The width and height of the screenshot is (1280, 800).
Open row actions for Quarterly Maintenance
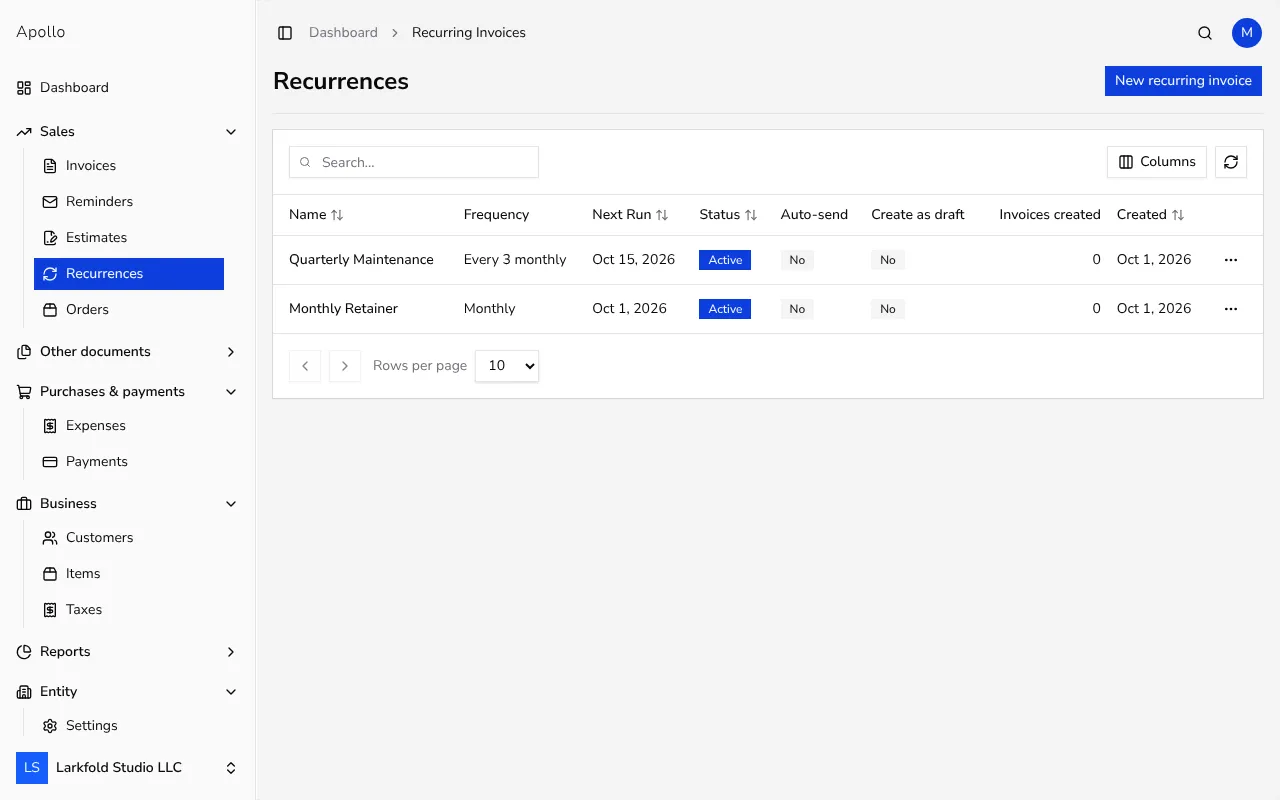(x=1231, y=260)
